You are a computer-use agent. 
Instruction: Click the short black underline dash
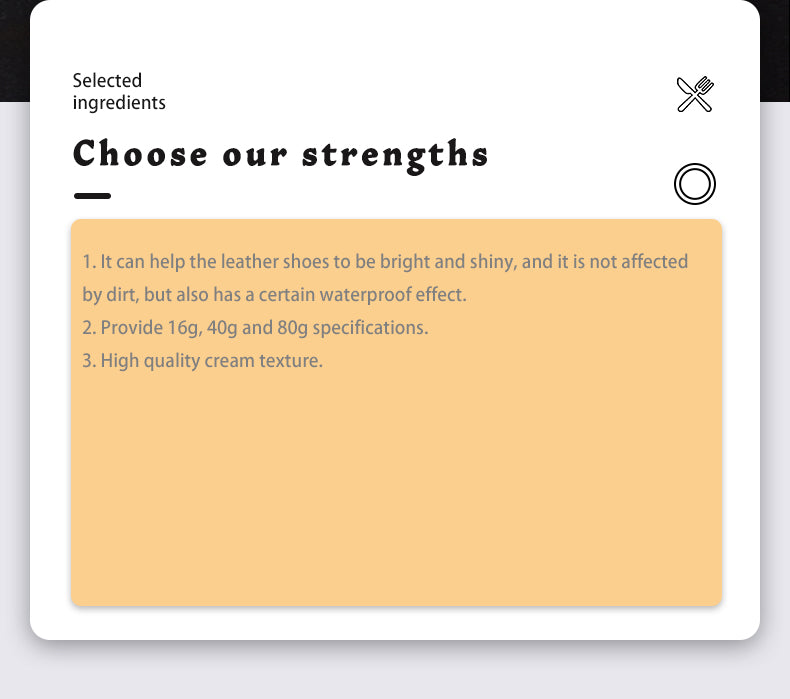pyautogui.click(x=92, y=196)
